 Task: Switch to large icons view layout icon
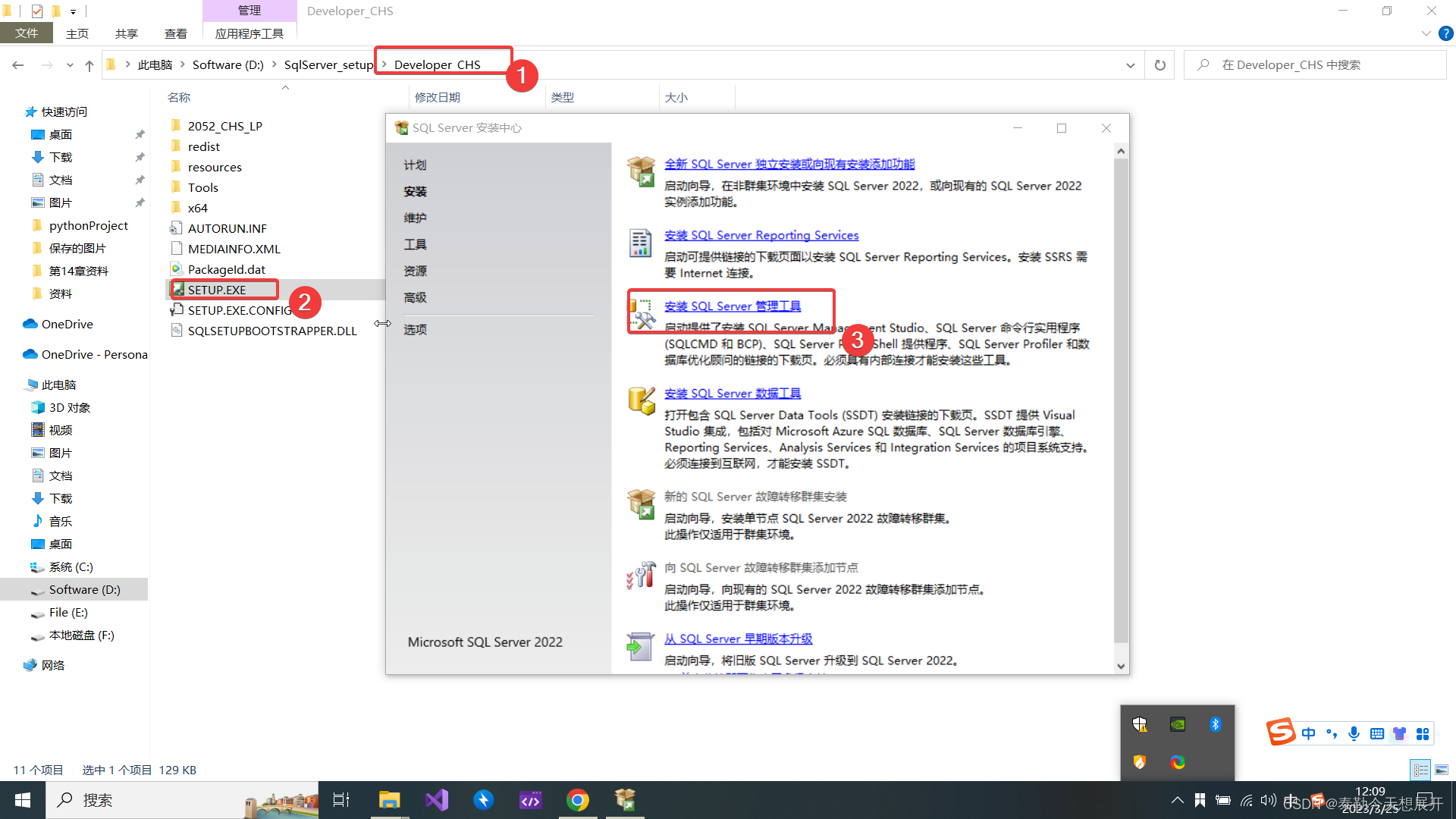tap(1442, 770)
